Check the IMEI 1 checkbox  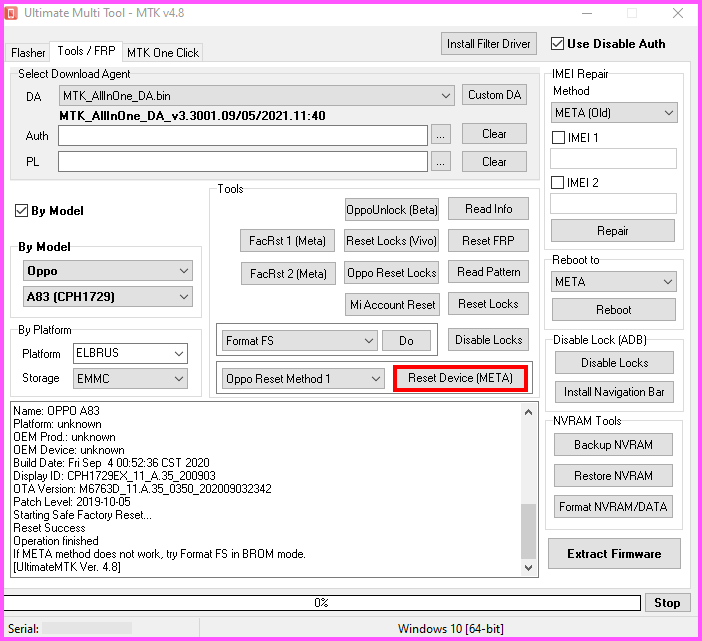coord(559,138)
